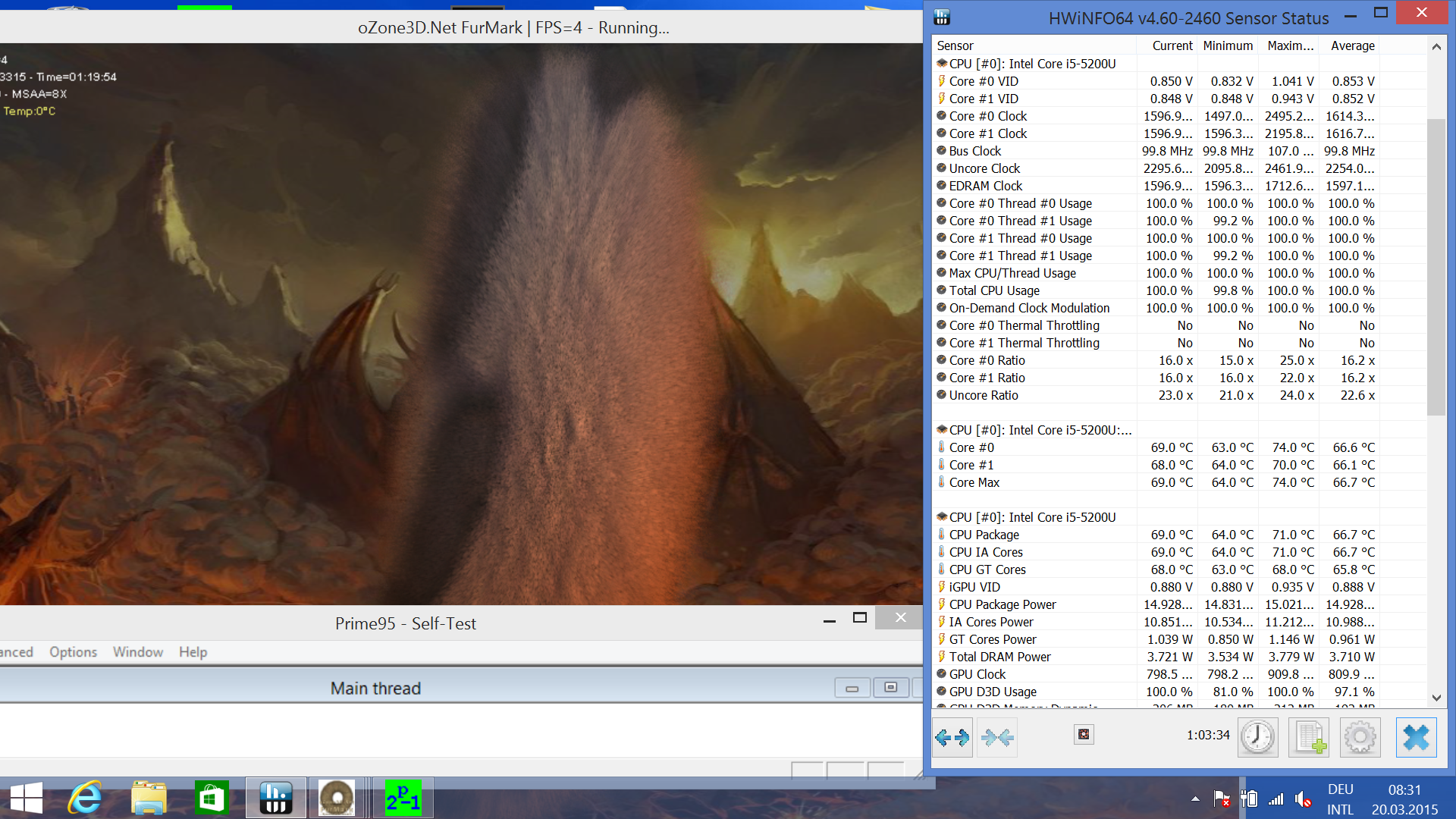Click the small fan control icon
The height and width of the screenshot is (819, 1456).
(x=1084, y=734)
